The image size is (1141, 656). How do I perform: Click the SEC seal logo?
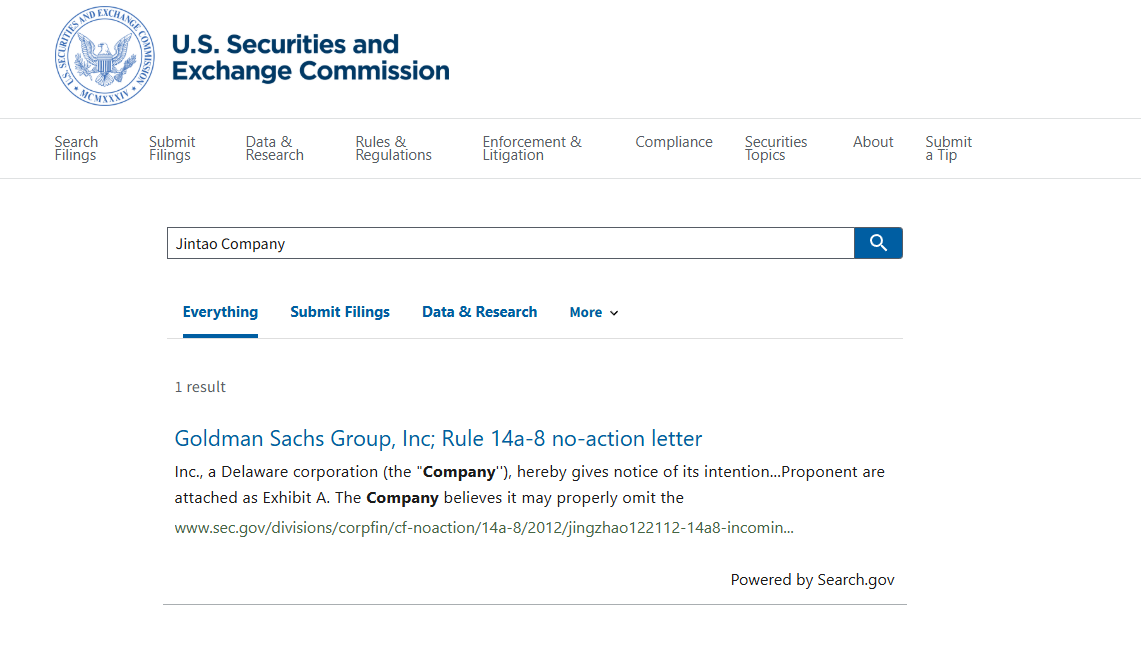(105, 57)
